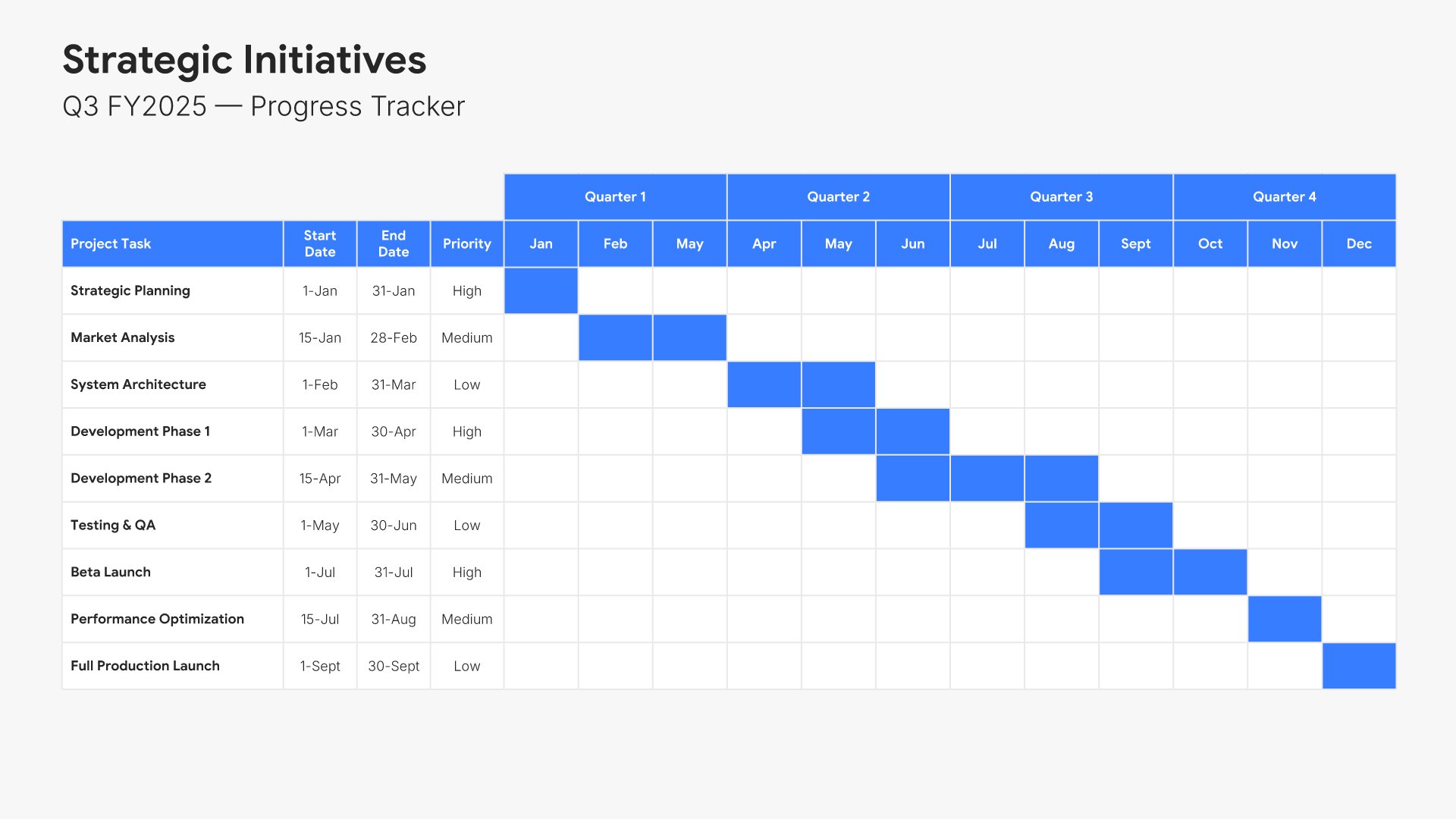The width and height of the screenshot is (1456, 819).
Task: Click the Development Phase 1 priority cell
Action: (466, 431)
